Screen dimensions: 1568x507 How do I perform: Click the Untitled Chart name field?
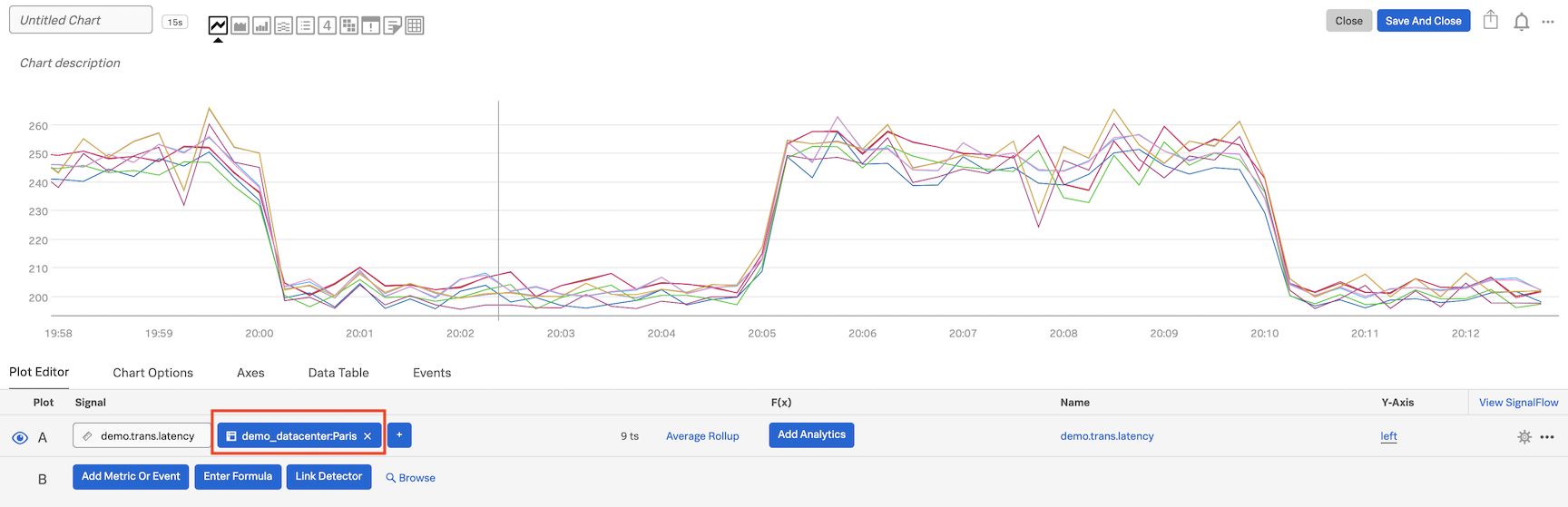pyautogui.click(x=81, y=20)
